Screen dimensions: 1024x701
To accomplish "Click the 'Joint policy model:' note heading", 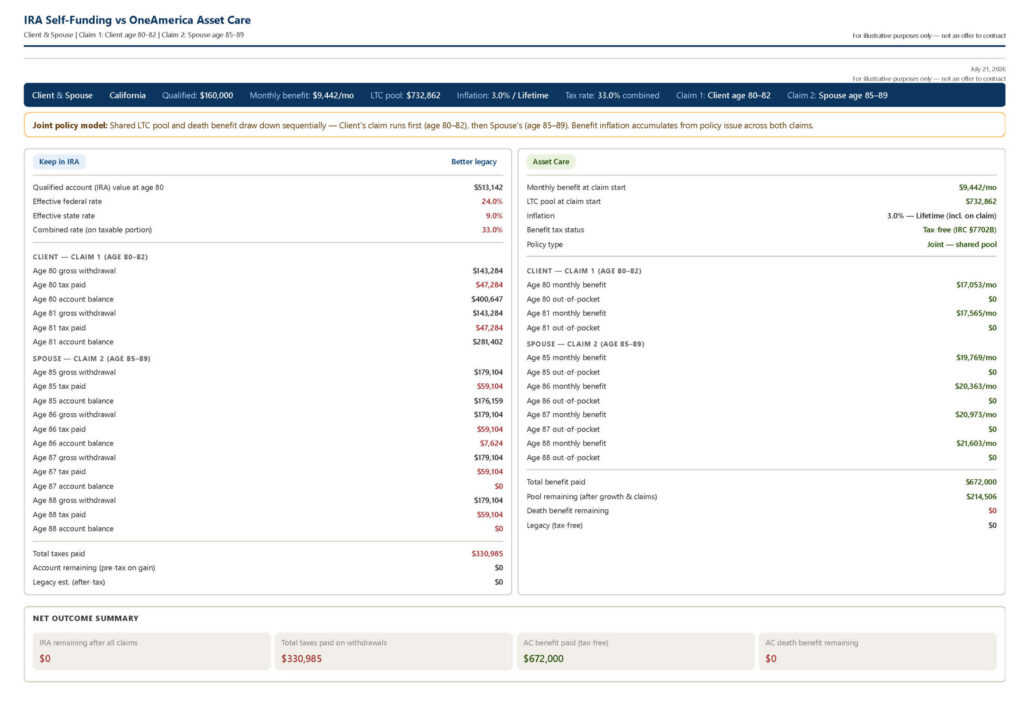I will (x=70, y=125).
